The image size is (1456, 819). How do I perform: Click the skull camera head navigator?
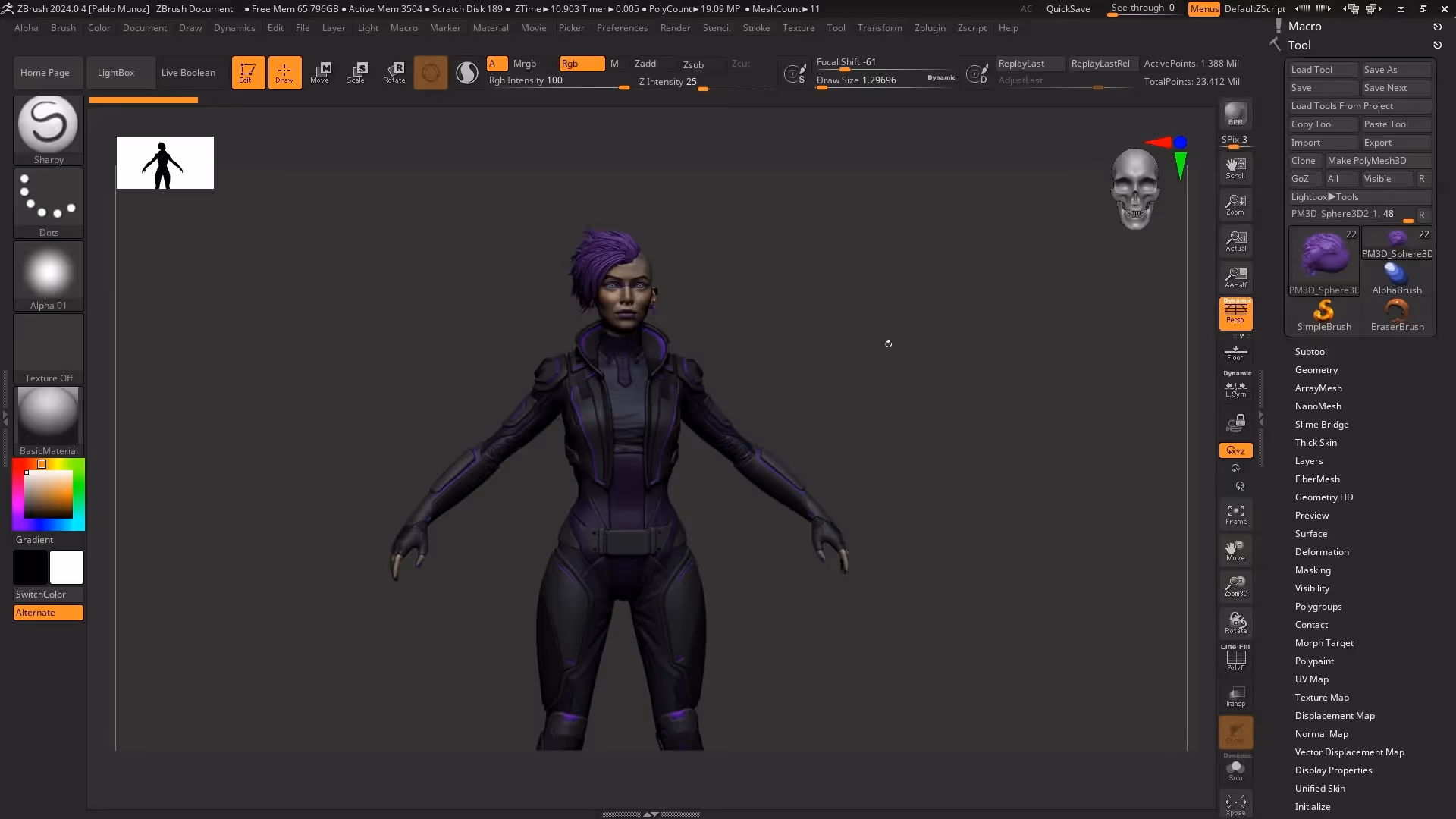pyautogui.click(x=1135, y=189)
